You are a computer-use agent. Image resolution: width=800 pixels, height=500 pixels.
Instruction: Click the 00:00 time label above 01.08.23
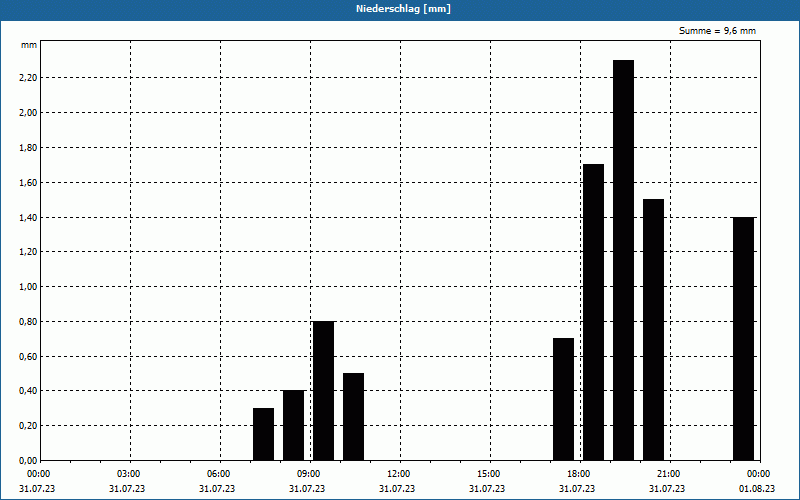tap(759, 474)
